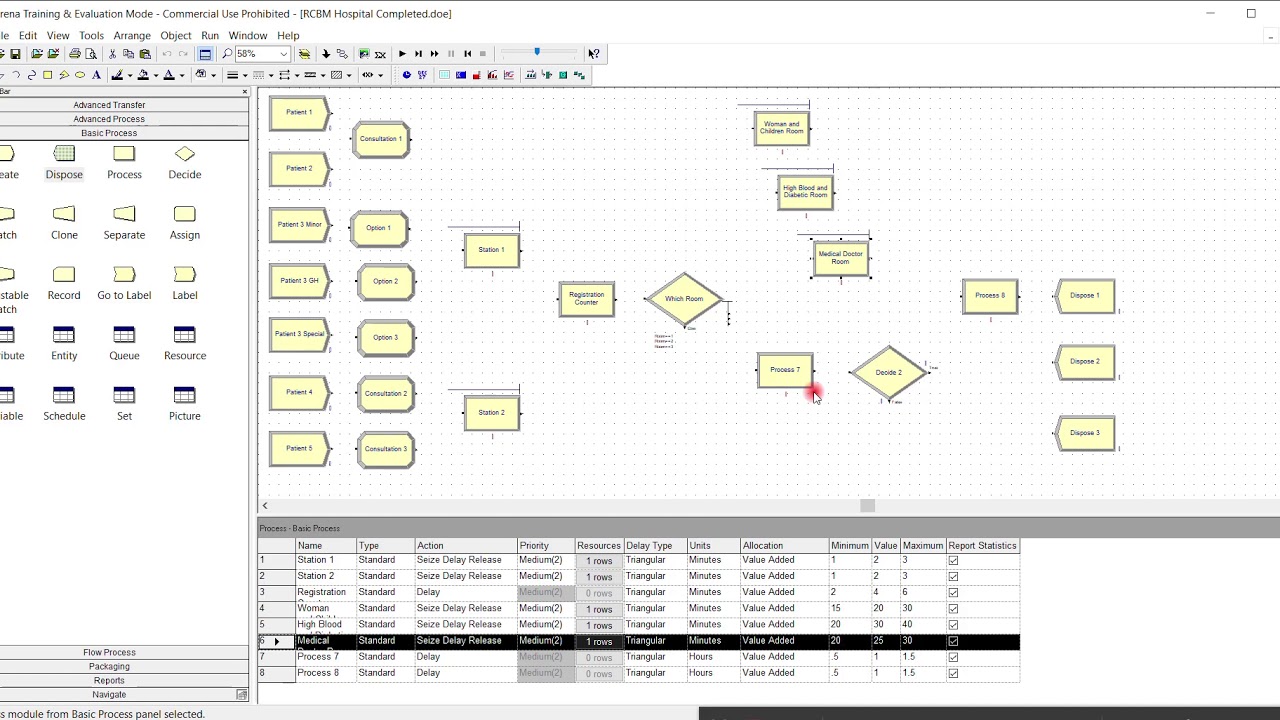
Task: Open the fill color dropdown arrow
Action: click(156, 75)
